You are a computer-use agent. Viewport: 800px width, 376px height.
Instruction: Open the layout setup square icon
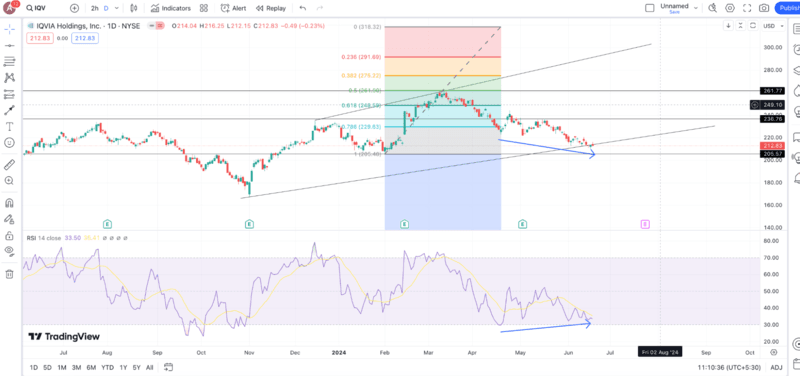[x=649, y=8]
